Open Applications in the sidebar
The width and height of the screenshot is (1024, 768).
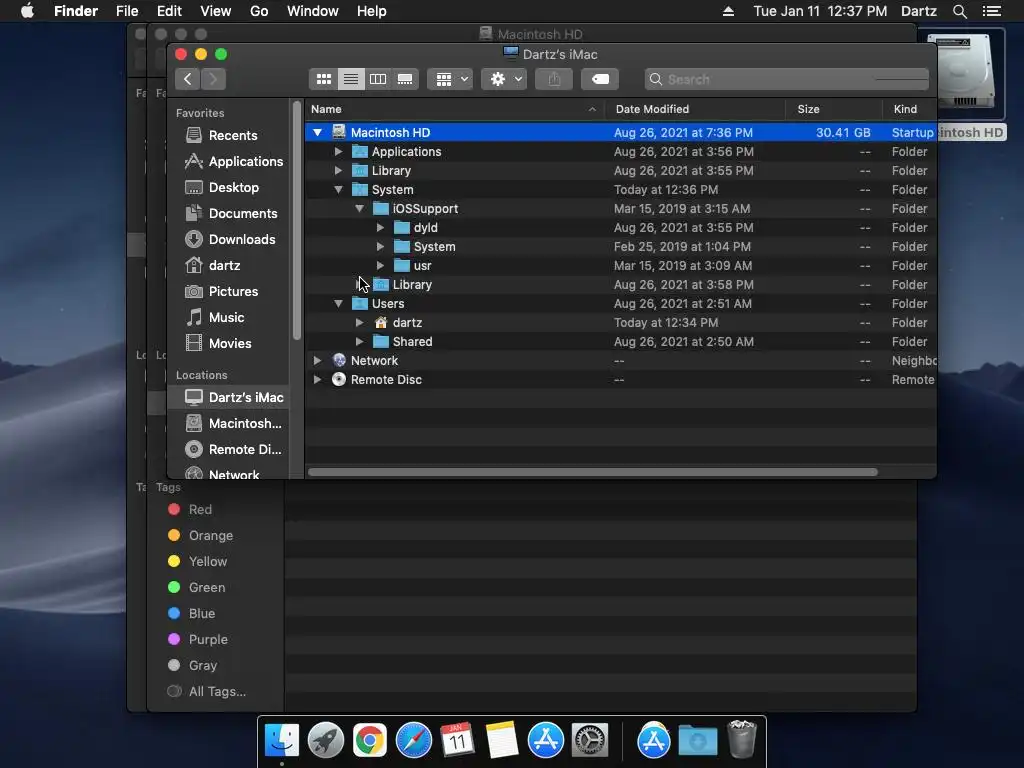(233, 161)
